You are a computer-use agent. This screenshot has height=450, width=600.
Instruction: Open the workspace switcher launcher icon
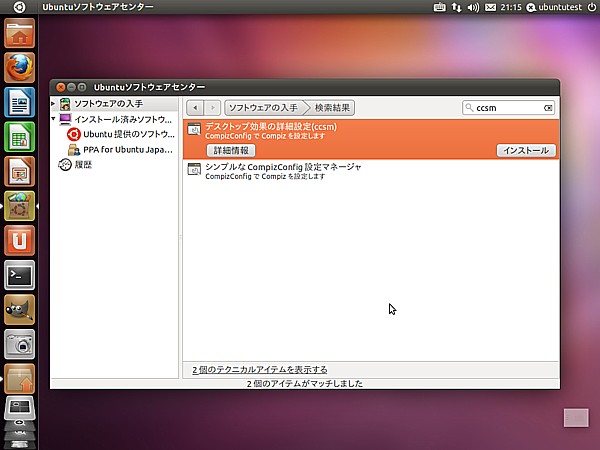point(20,408)
